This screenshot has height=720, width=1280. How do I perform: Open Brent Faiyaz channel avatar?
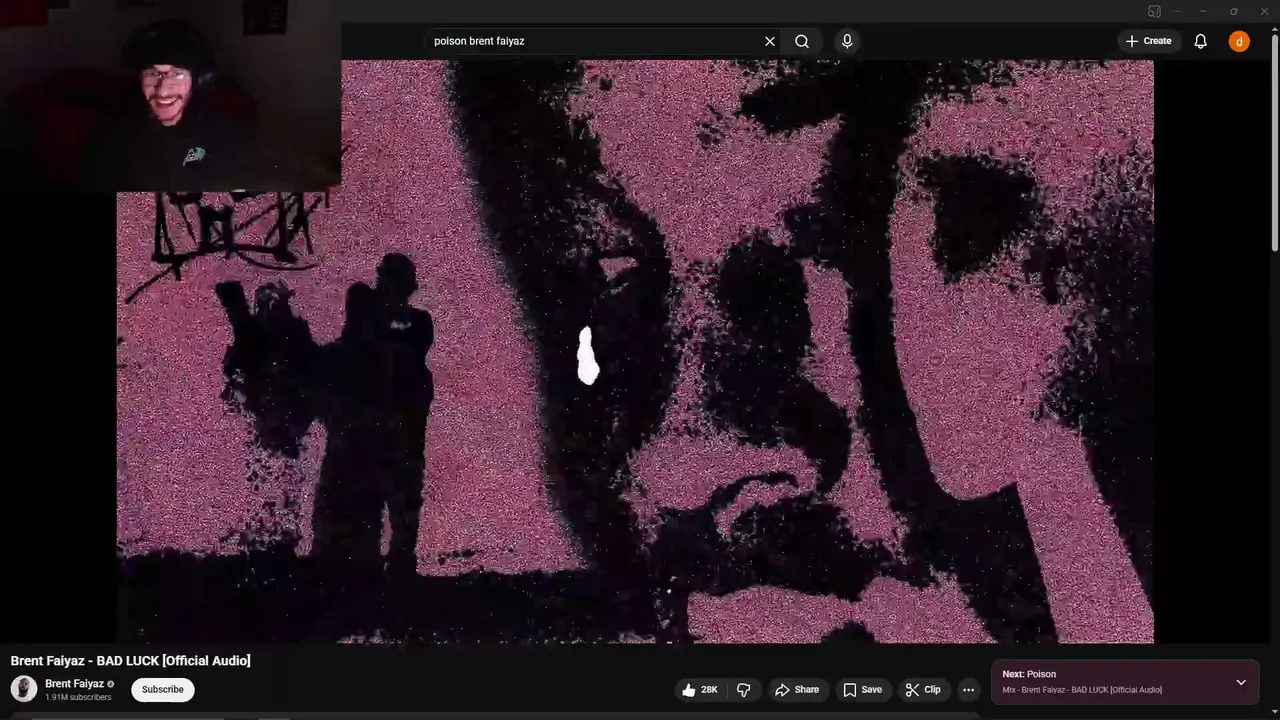pos(24,688)
